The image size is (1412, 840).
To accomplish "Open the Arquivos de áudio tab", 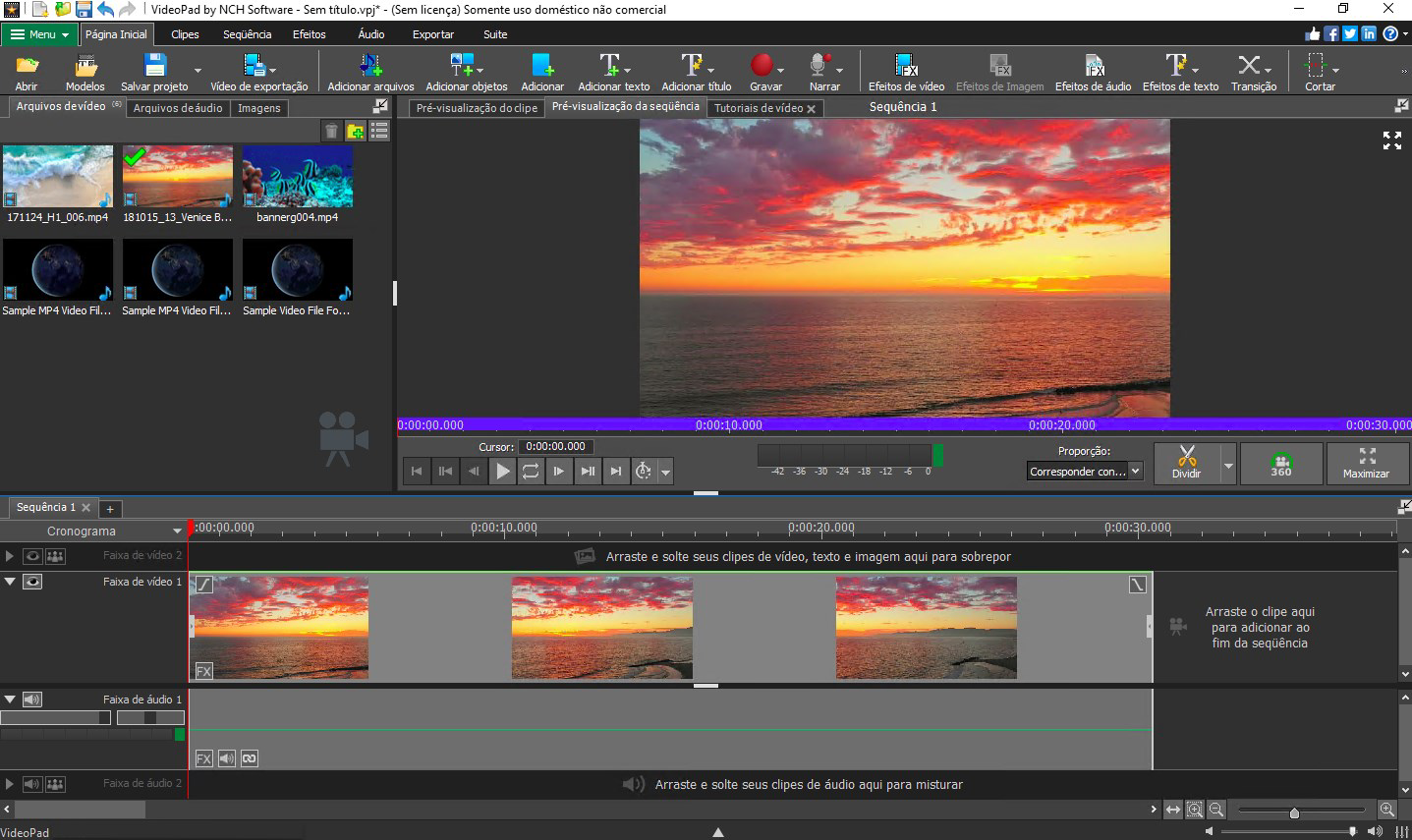I will pos(178,108).
